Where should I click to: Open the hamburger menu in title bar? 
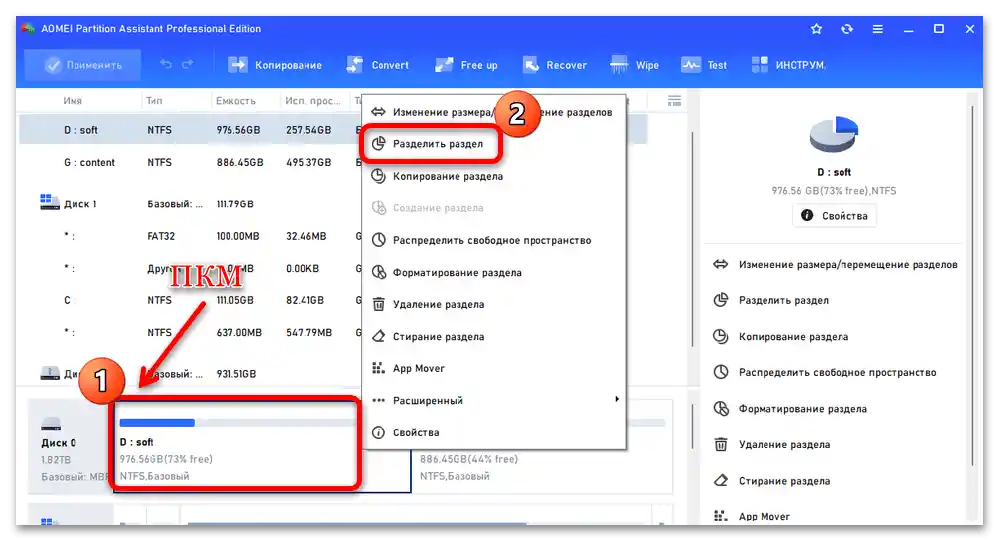coord(877,29)
